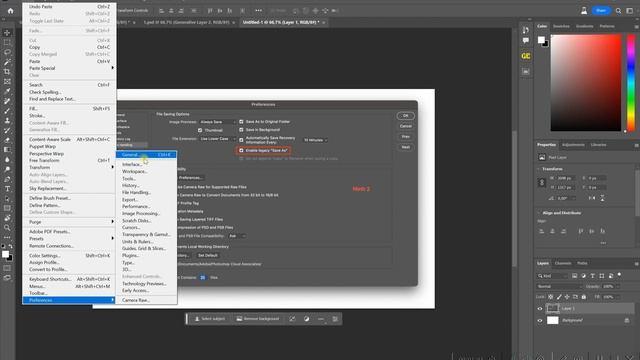The height and width of the screenshot is (360, 640).
Task: Click the yellow GE panel icon
Action: (526, 56)
